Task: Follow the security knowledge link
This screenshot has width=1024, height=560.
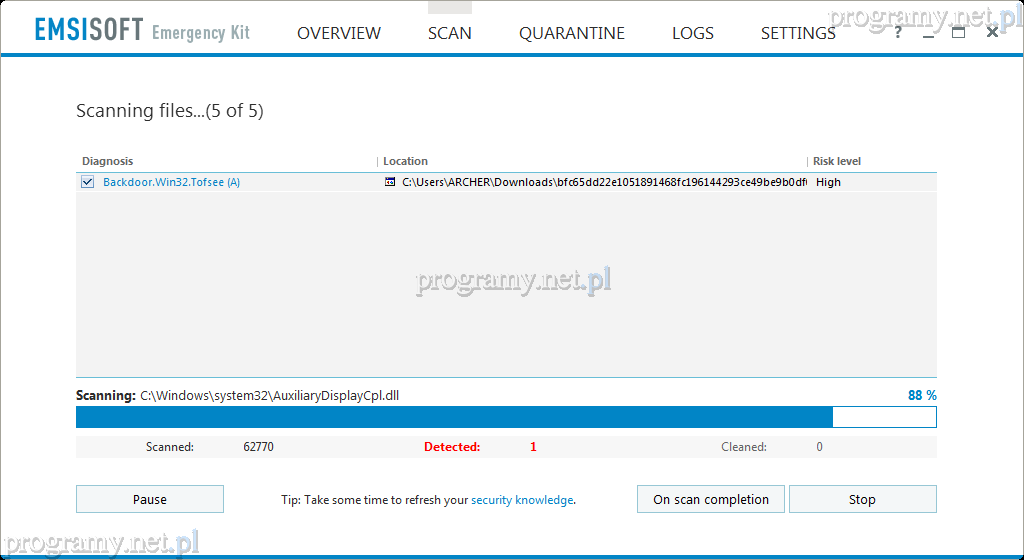Action: click(522, 500)
